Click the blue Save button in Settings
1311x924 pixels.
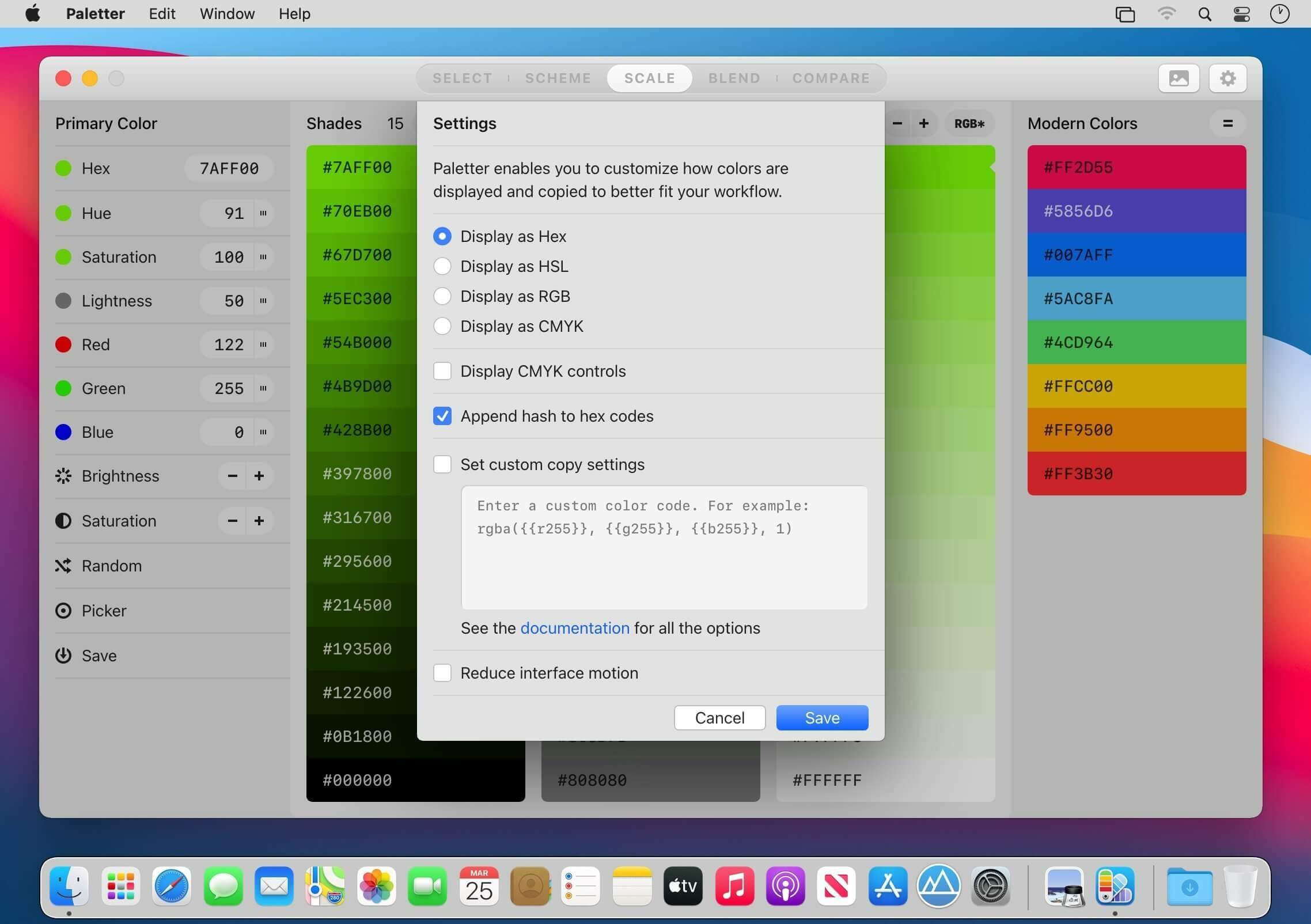[822, 718]
